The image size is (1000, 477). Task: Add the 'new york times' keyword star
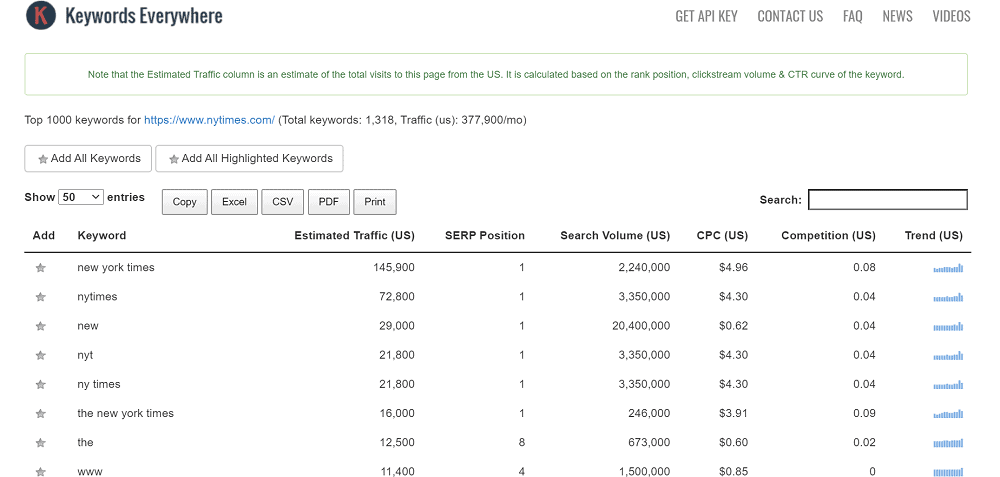41,268
